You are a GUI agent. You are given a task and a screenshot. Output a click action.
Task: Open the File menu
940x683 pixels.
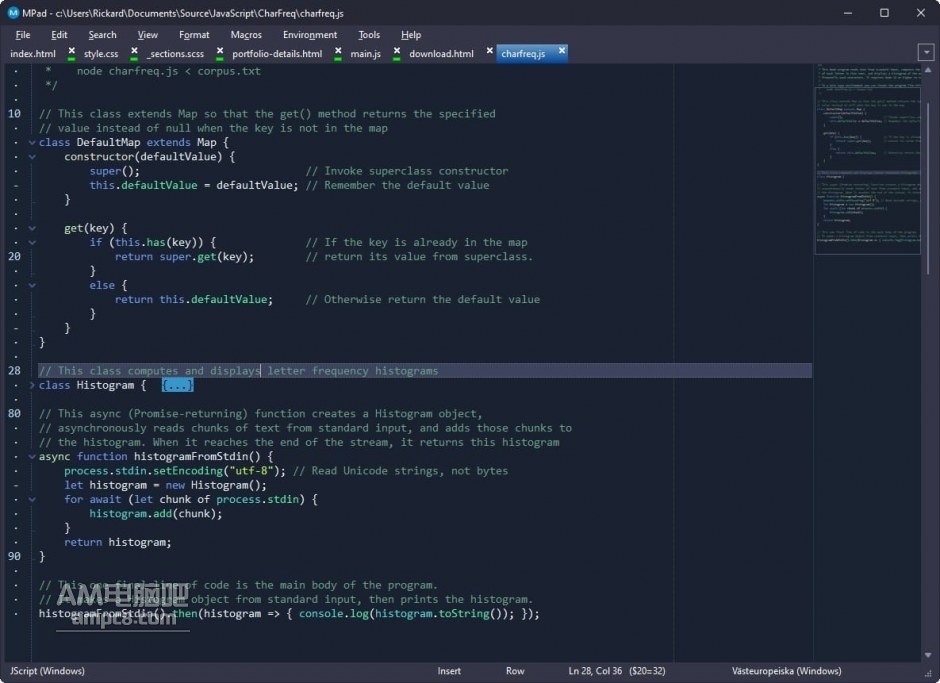(23, 35)
